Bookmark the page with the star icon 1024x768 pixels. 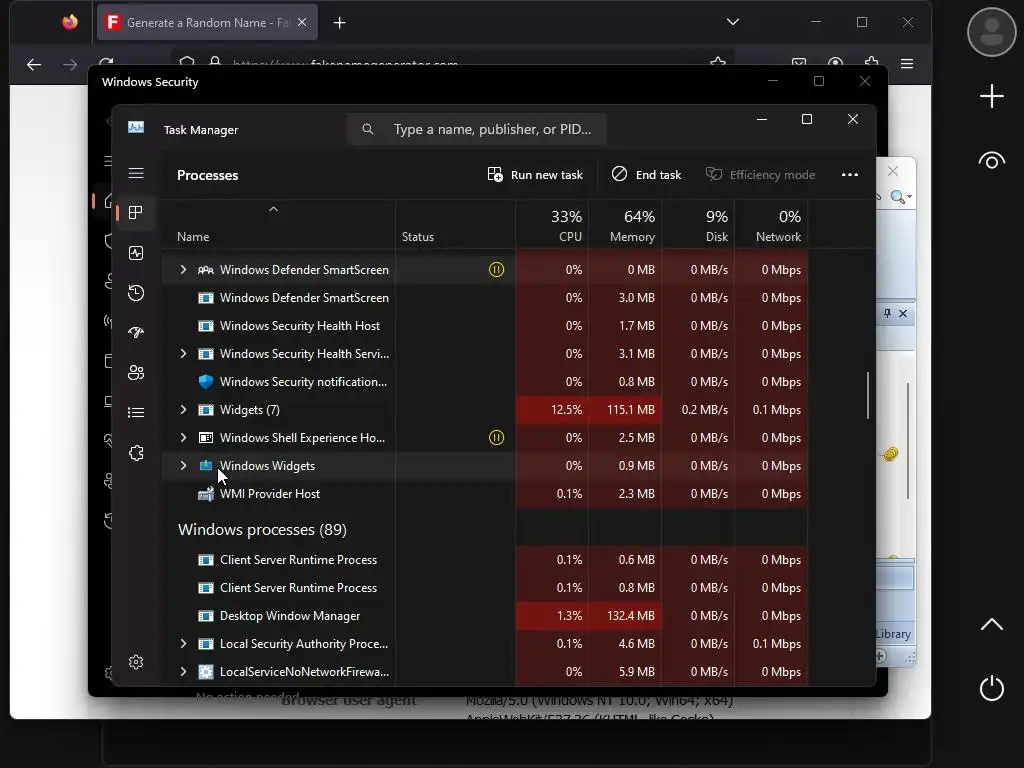(x=718, y=63)
